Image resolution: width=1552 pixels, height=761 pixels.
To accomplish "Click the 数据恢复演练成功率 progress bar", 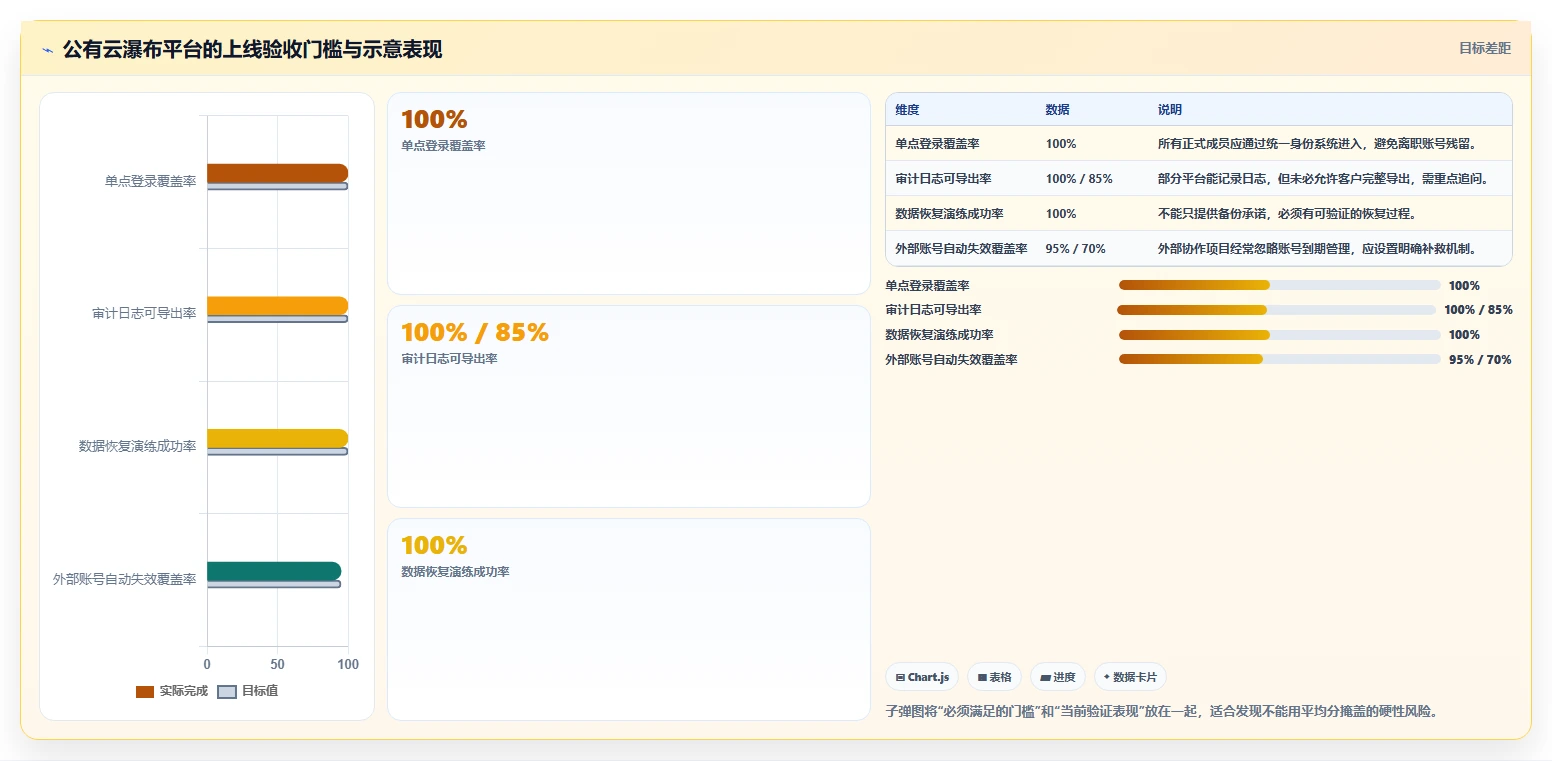I will pos(1279,335).
